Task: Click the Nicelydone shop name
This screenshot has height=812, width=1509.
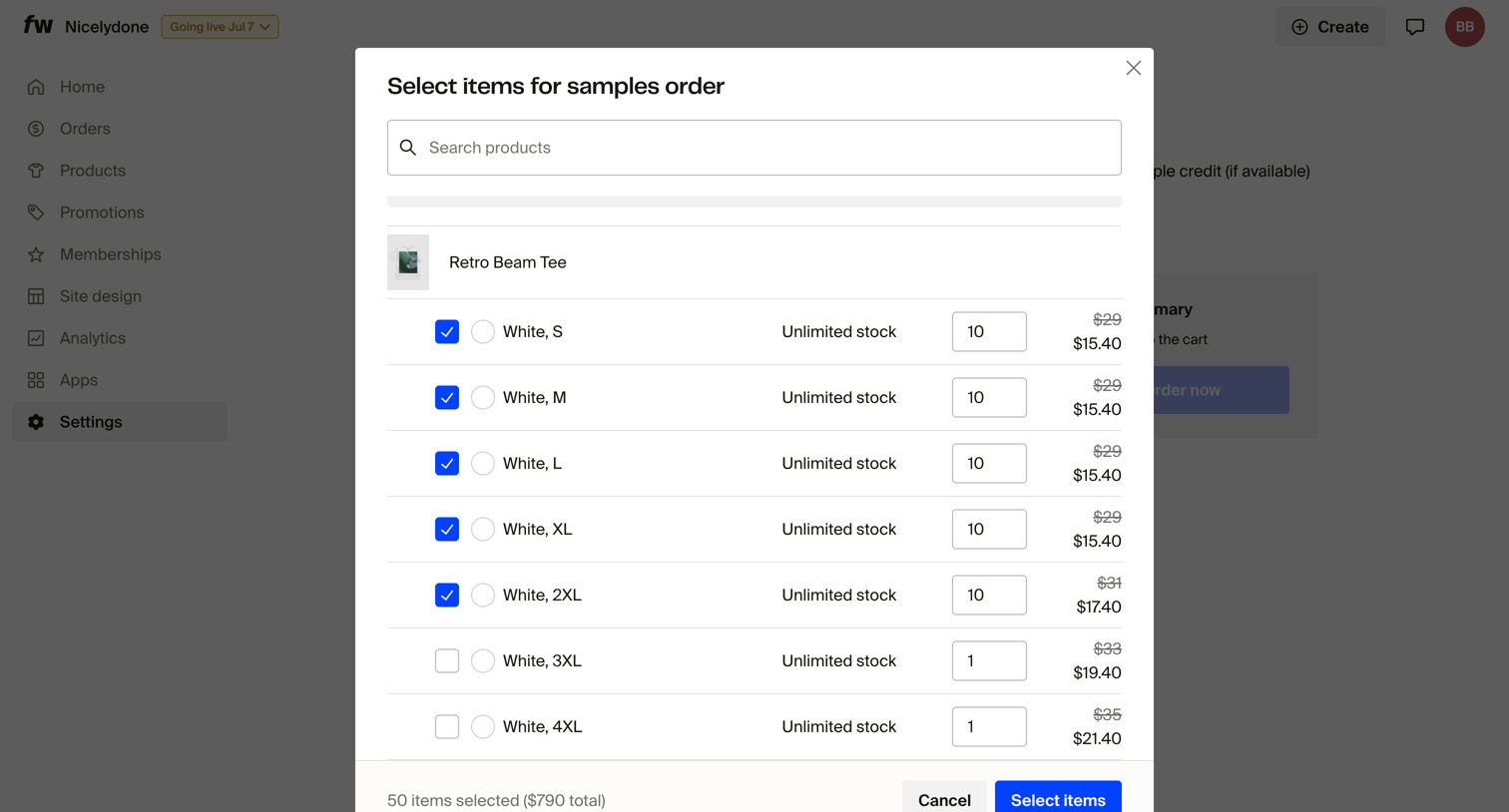Action: 107,27
